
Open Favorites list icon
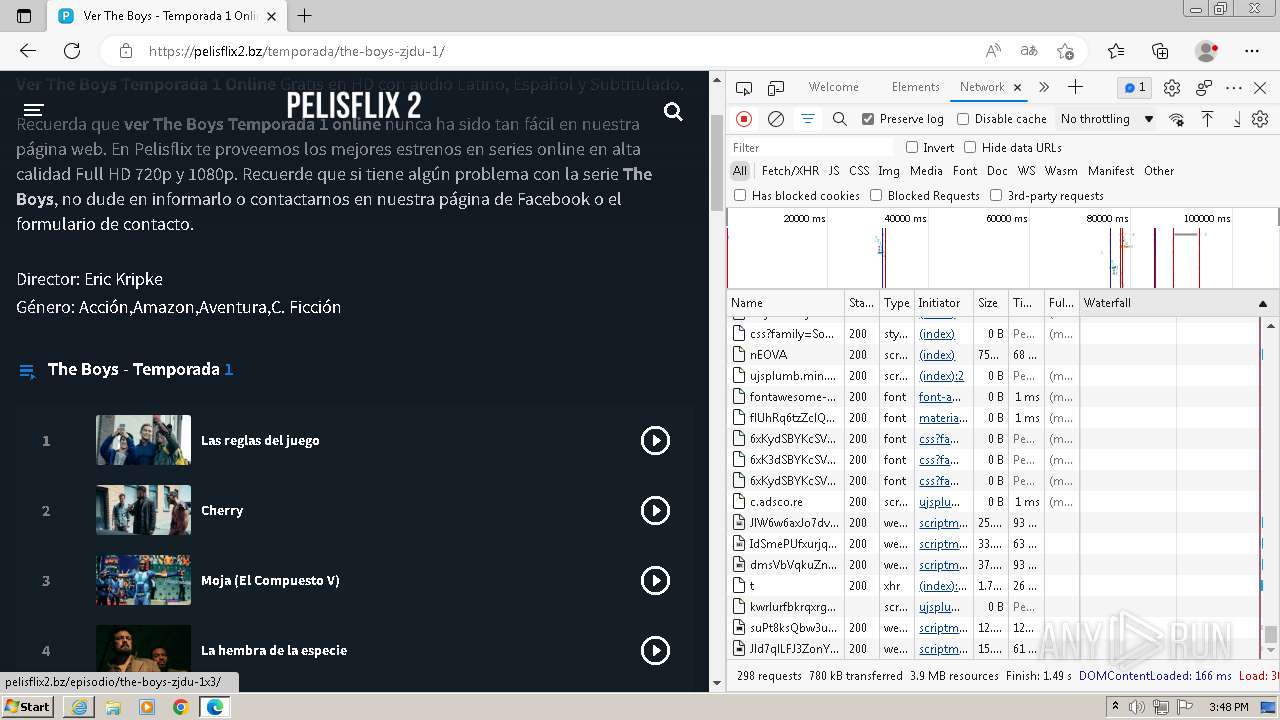(x=1116, y=51)
